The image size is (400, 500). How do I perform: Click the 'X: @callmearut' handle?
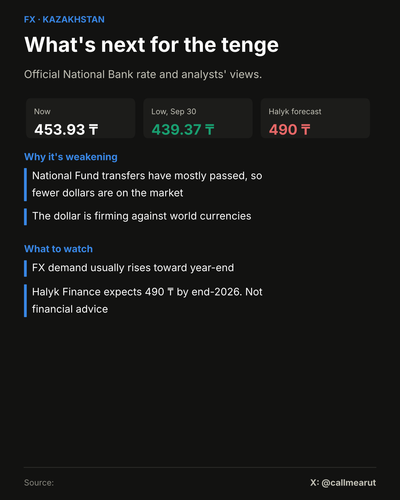[343, 483]
